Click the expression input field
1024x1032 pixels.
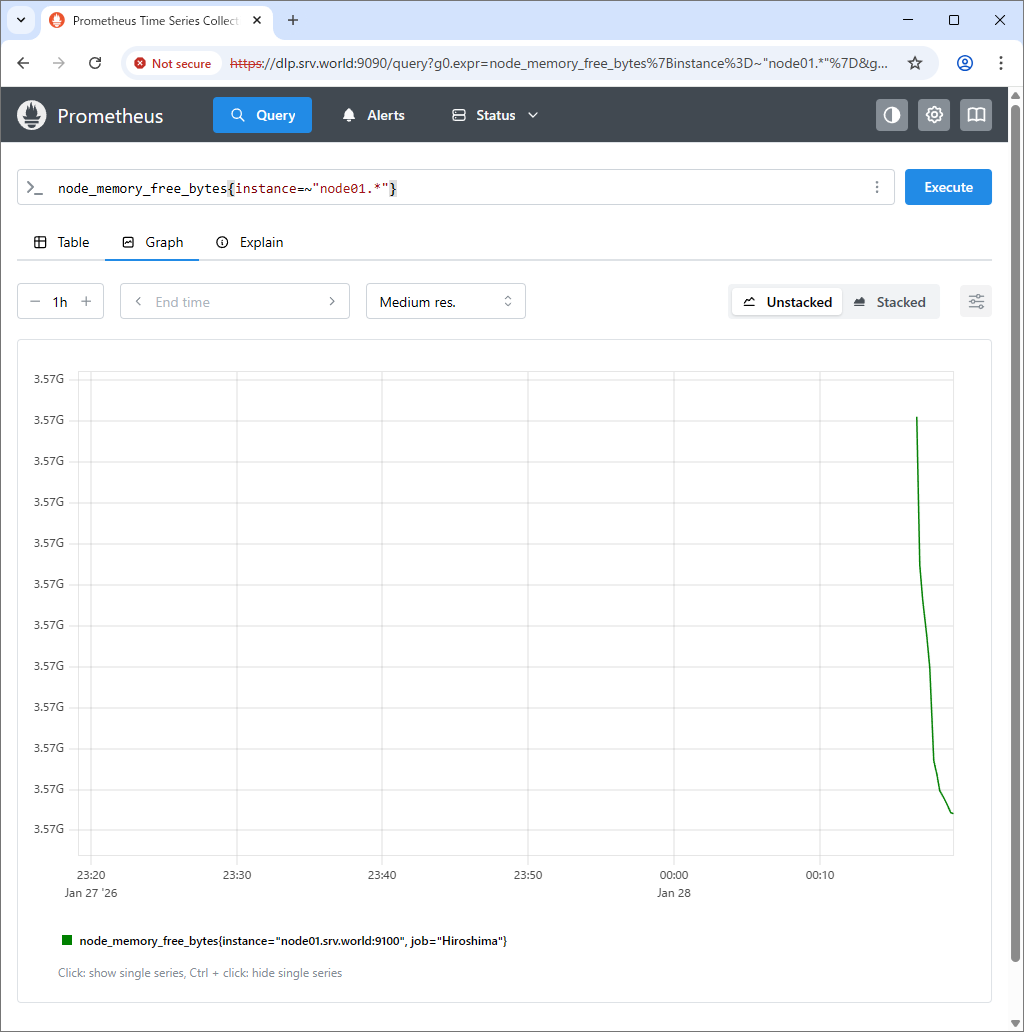tap(455, 188)
